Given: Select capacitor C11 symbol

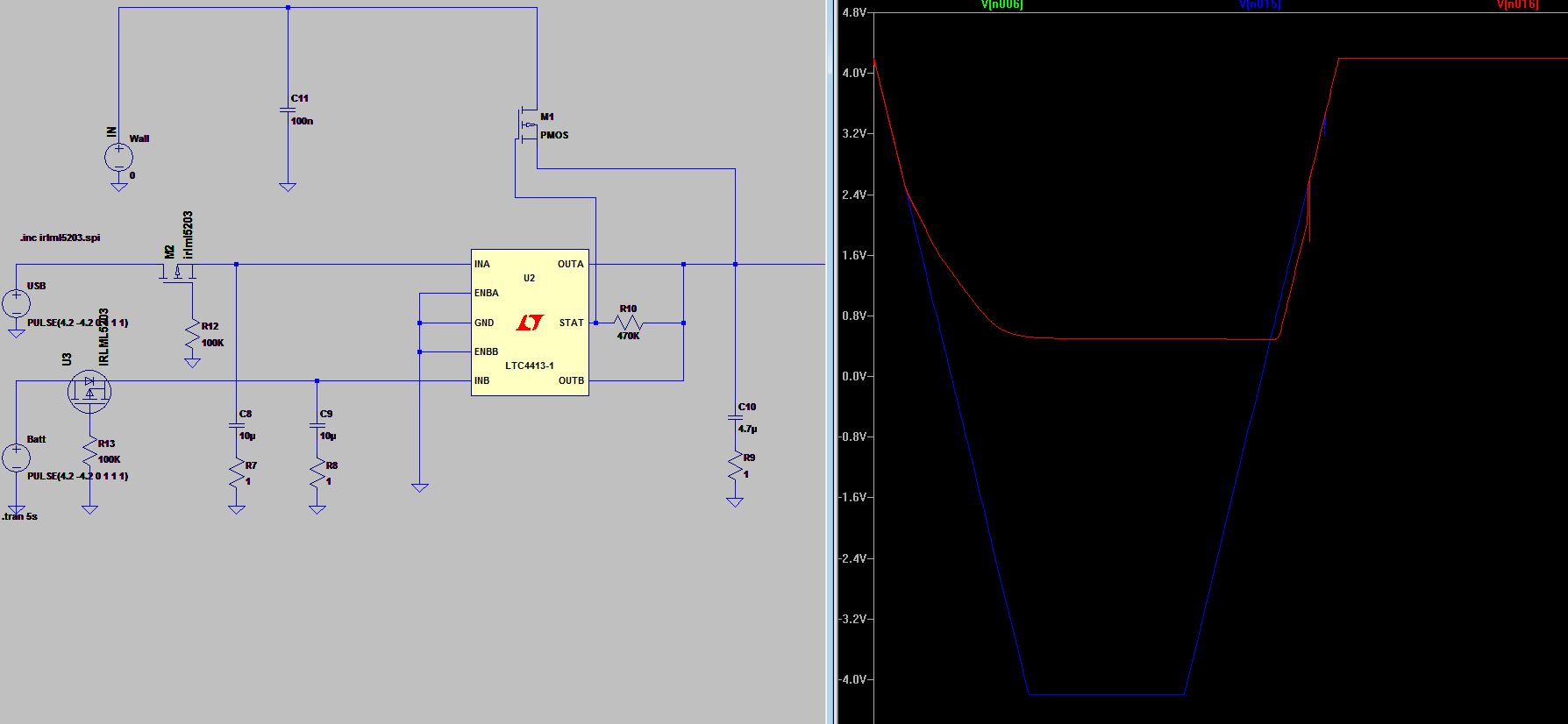Looking at the screenshot, I should pos(288,110).
